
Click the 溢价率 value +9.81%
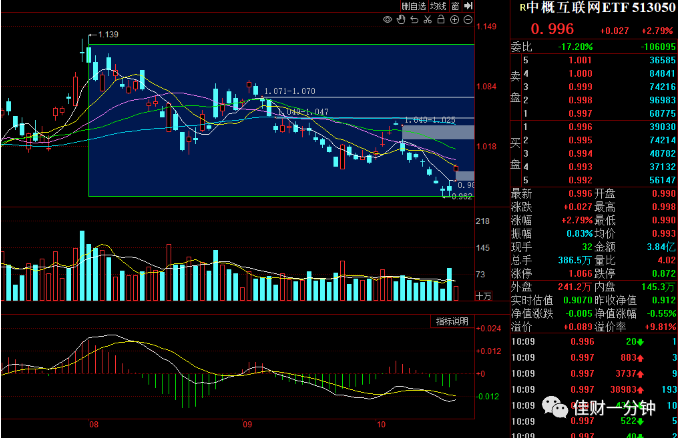pyautogui.click(x=660, y=327)
